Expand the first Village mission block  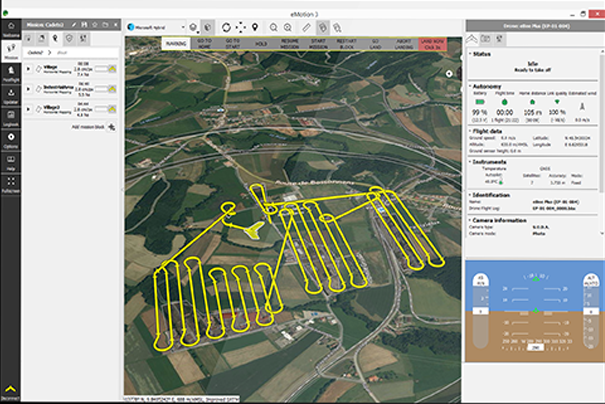[29, 65]
